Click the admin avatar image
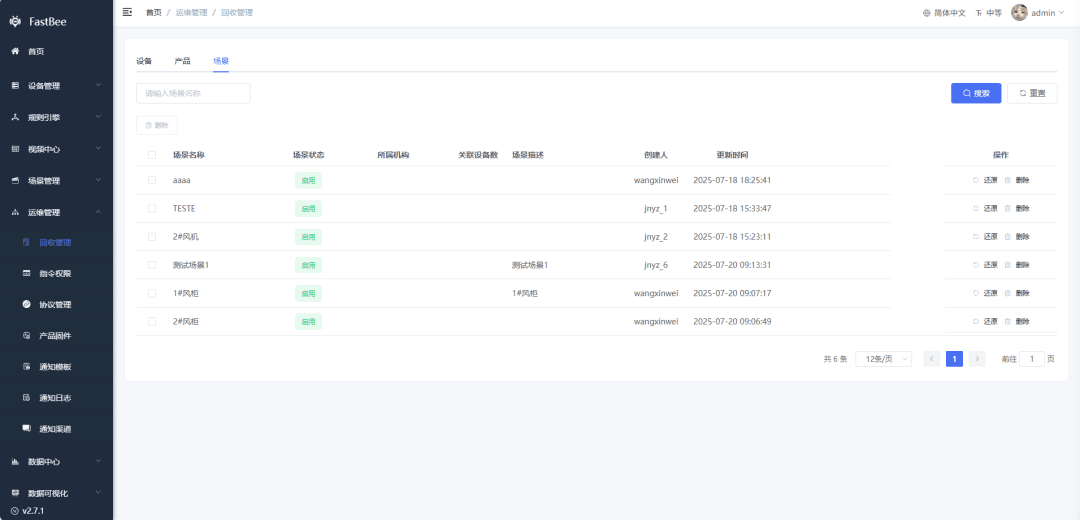This screenshot has height=520, width=1080. pos(1019,12)
